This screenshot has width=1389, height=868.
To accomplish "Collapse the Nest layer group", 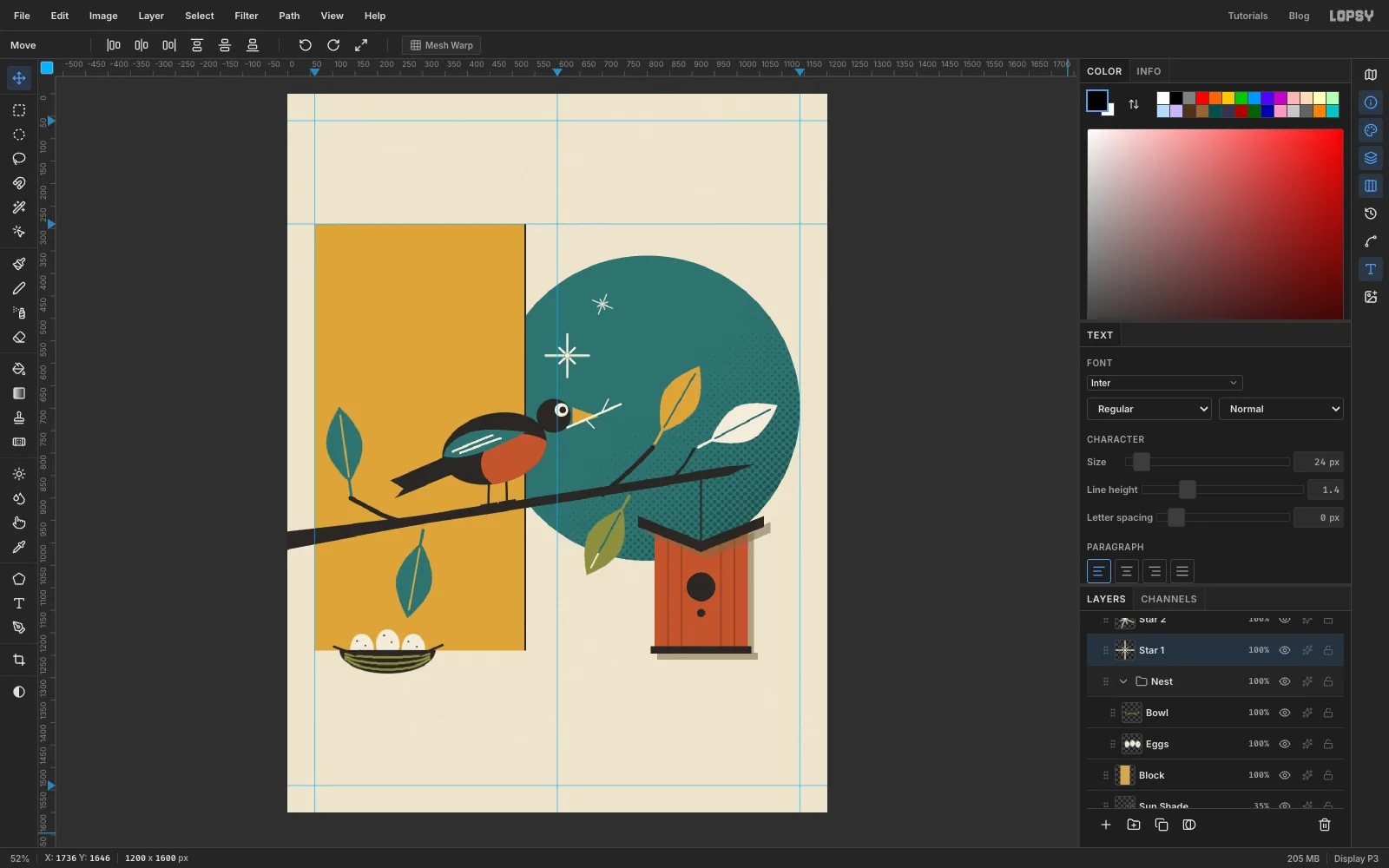I will 1123,681.
